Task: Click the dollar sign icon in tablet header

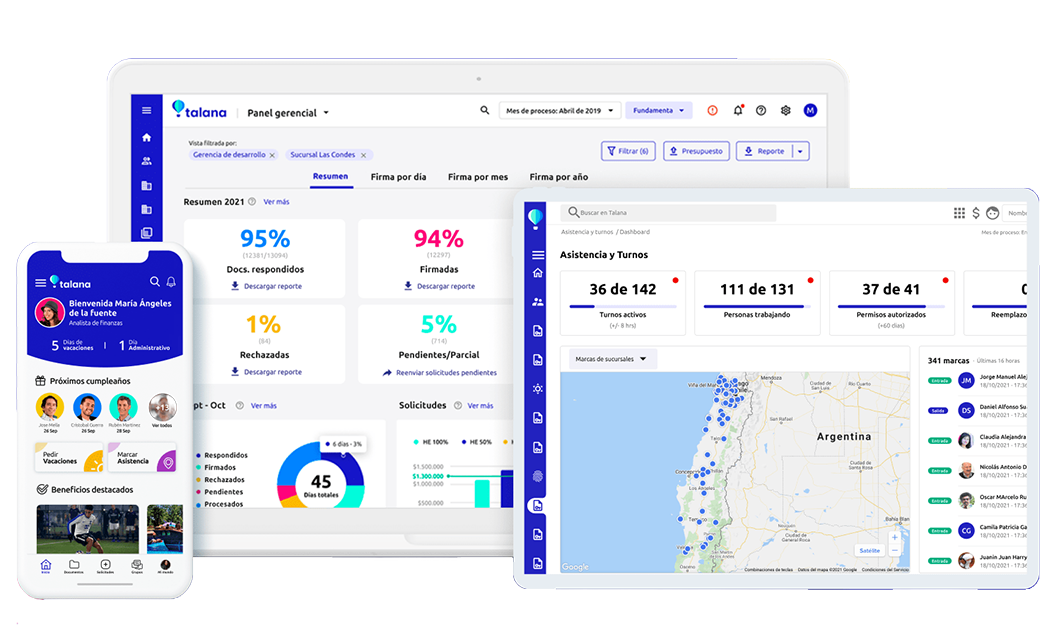Action: tap(976, 213)
